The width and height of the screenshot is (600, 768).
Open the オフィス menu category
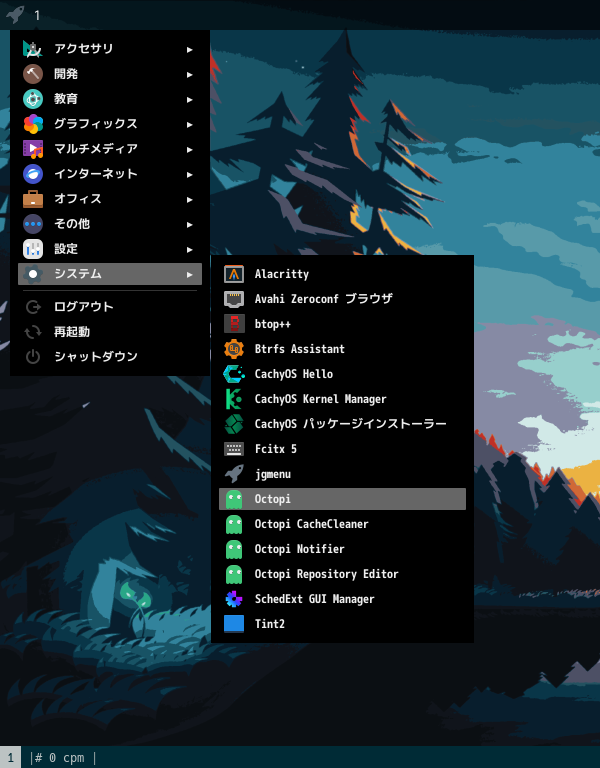110,199
